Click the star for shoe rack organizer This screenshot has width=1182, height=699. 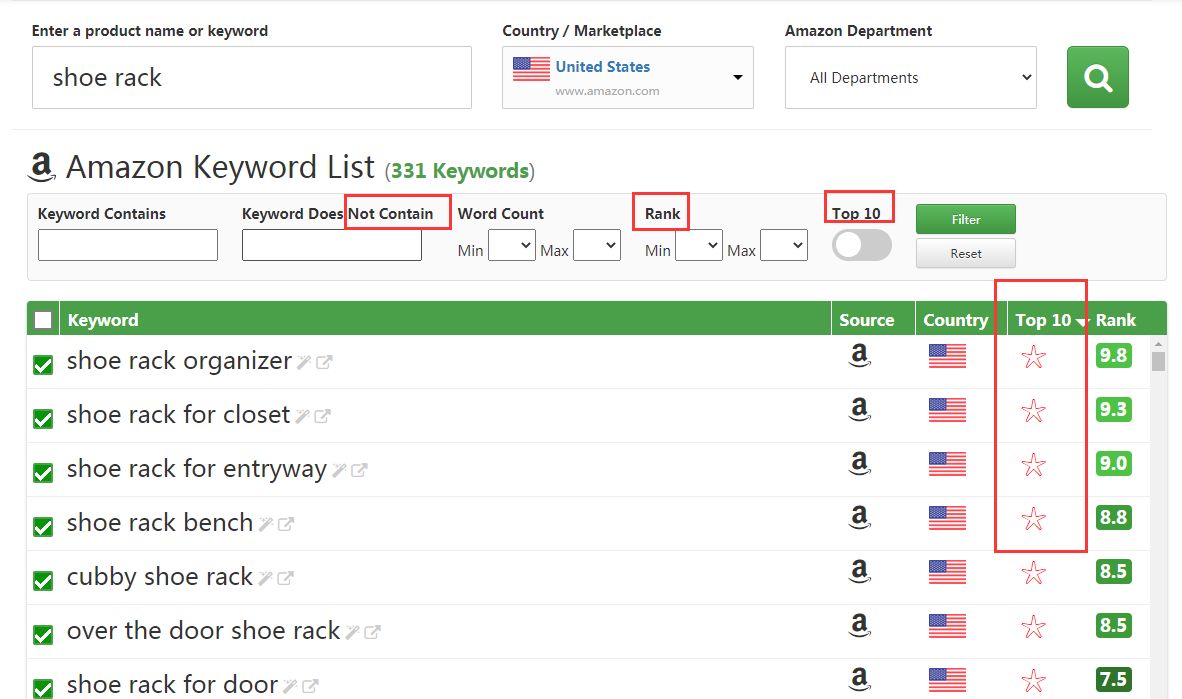pos(1033,357)
